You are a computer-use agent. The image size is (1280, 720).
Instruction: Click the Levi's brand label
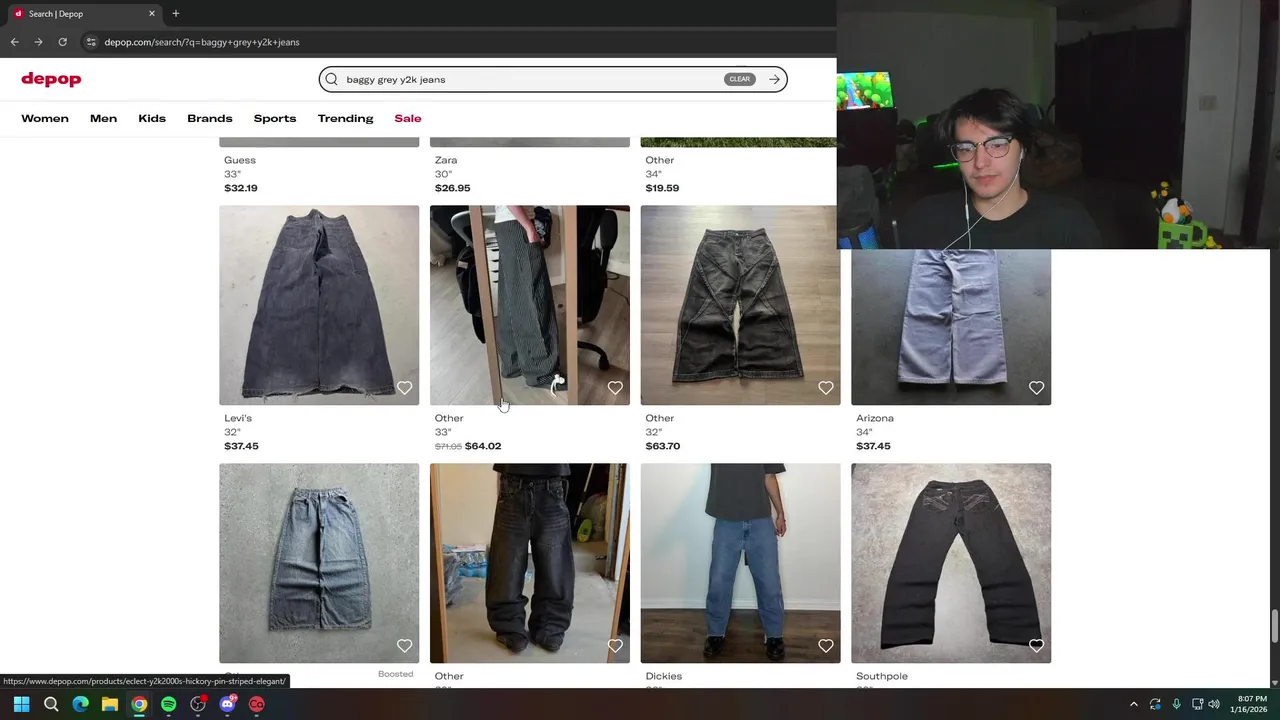[x=238, y=418]
